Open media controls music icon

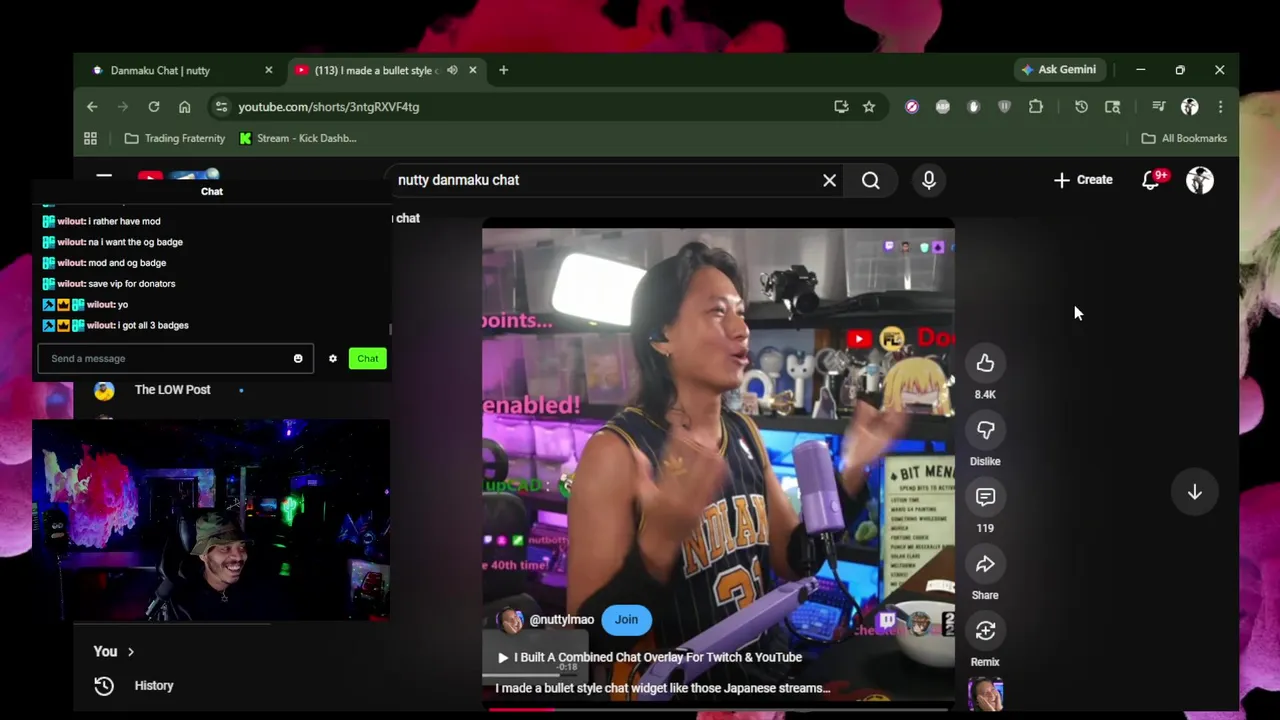pos(1158,106)
